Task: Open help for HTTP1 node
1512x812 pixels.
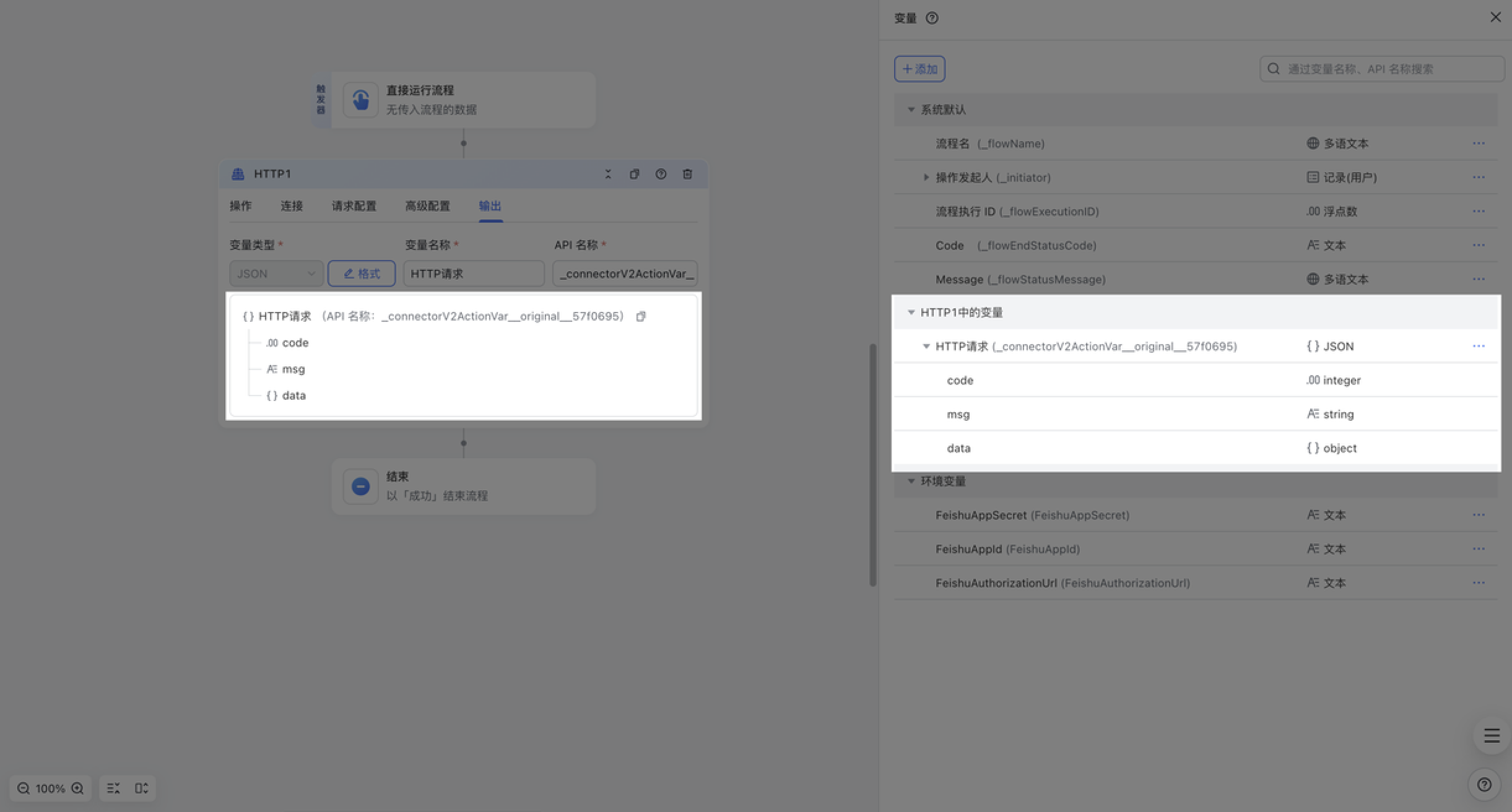Action: click(661, 174)
